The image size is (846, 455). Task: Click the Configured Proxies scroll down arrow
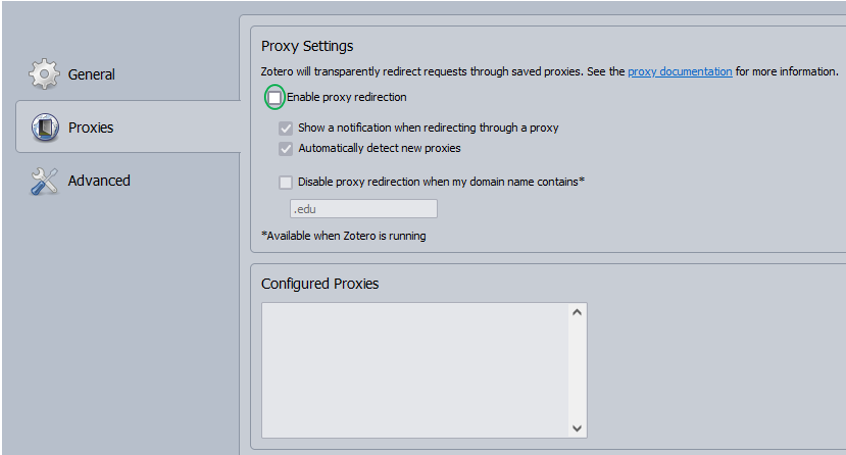click(x=577, y=427)
